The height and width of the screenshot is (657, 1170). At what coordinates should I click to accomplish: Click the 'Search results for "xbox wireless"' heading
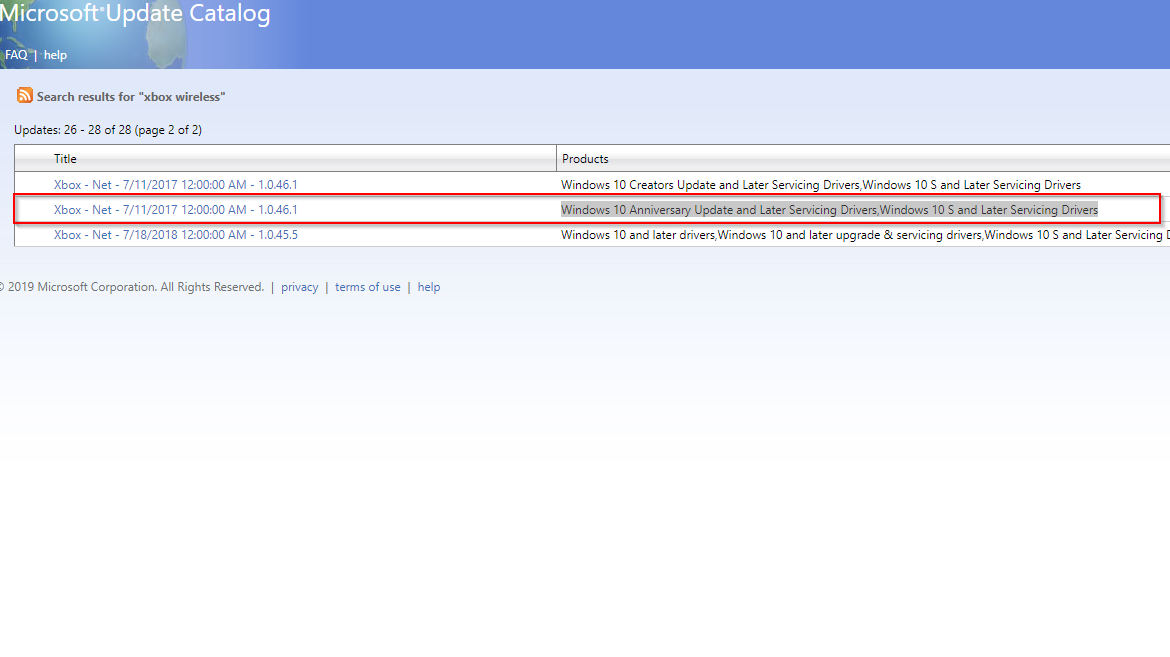tap(131, 96)
